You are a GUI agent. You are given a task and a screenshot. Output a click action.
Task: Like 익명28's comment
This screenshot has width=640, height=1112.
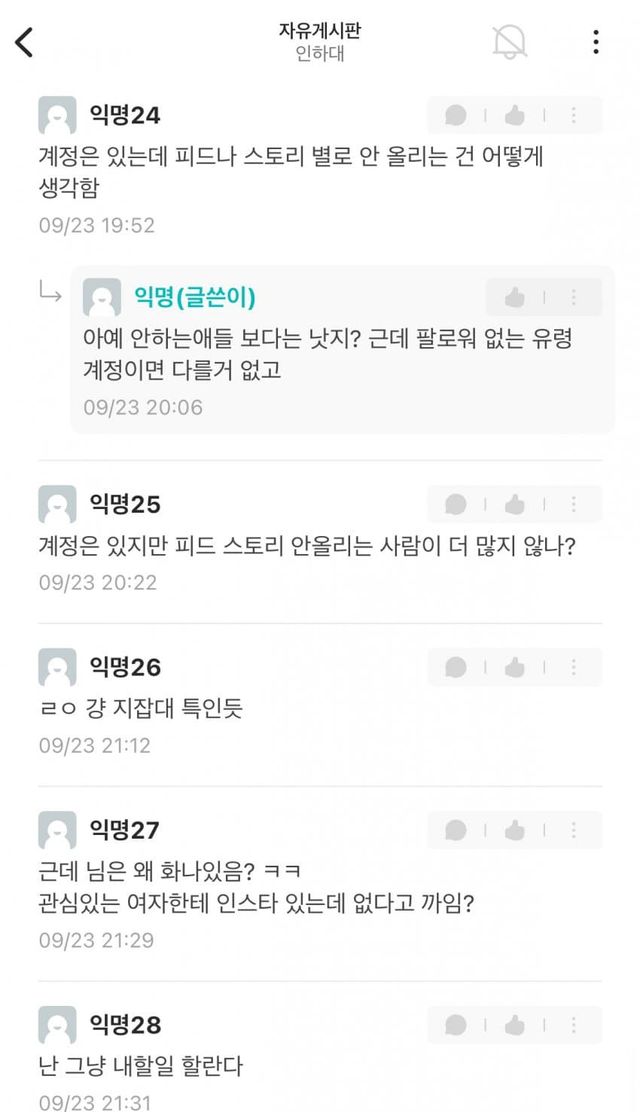point(515,1025)
